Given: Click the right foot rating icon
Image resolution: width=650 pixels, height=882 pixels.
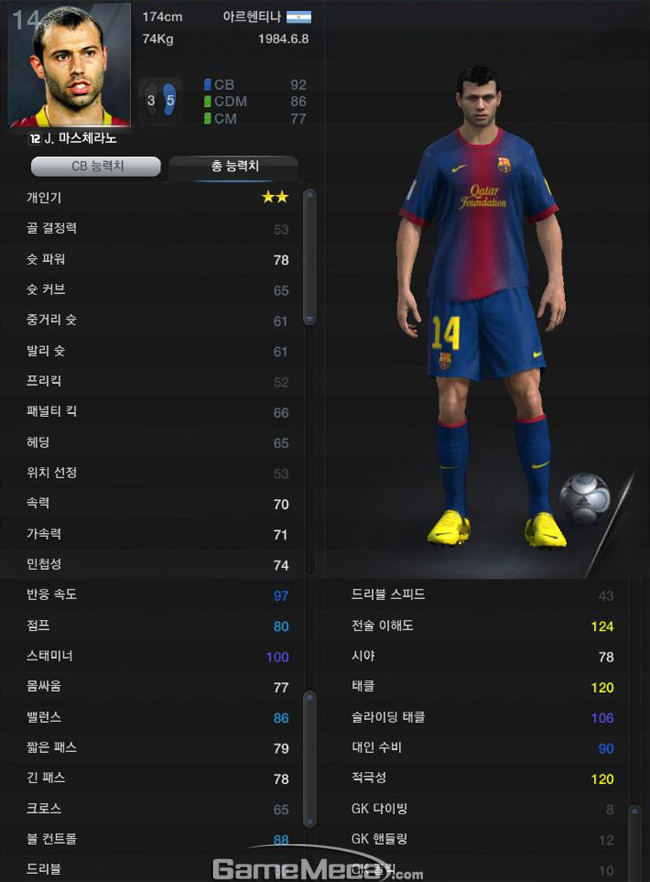Looking at the screenshot, I should pyautogui.click(x=169, y=100).
